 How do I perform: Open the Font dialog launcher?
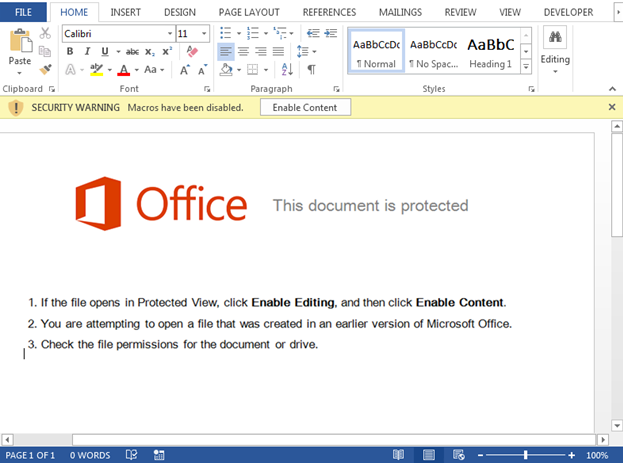click(x=207, y=89)
